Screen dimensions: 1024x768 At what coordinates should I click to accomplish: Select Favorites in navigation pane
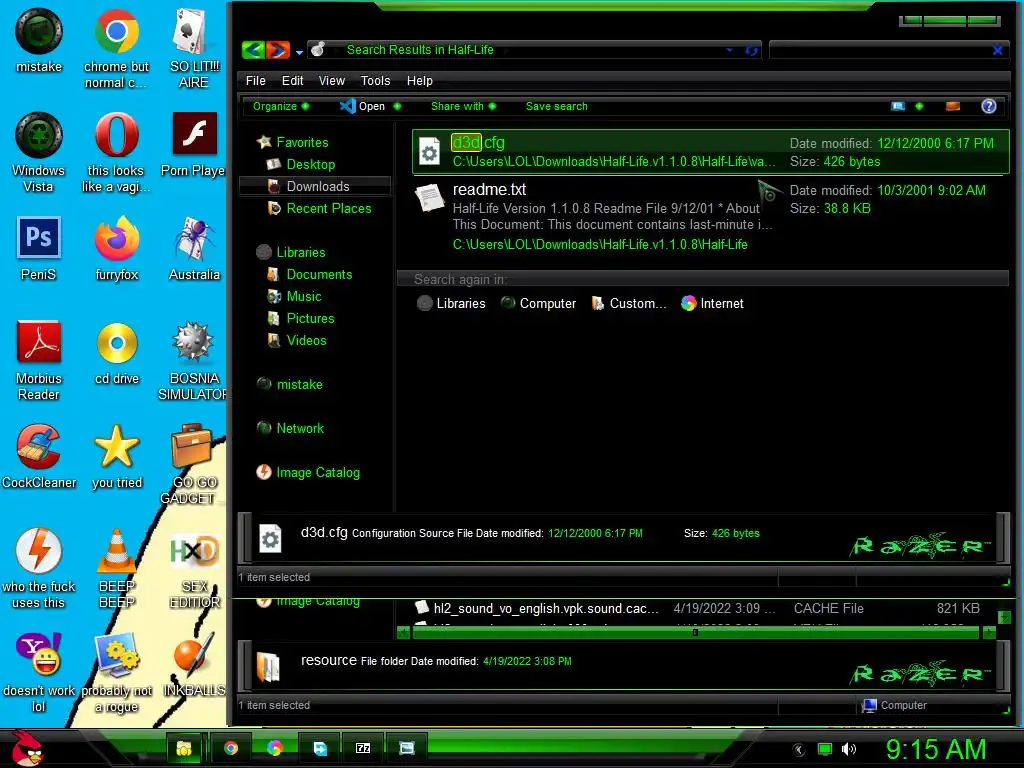coord(293,142)
